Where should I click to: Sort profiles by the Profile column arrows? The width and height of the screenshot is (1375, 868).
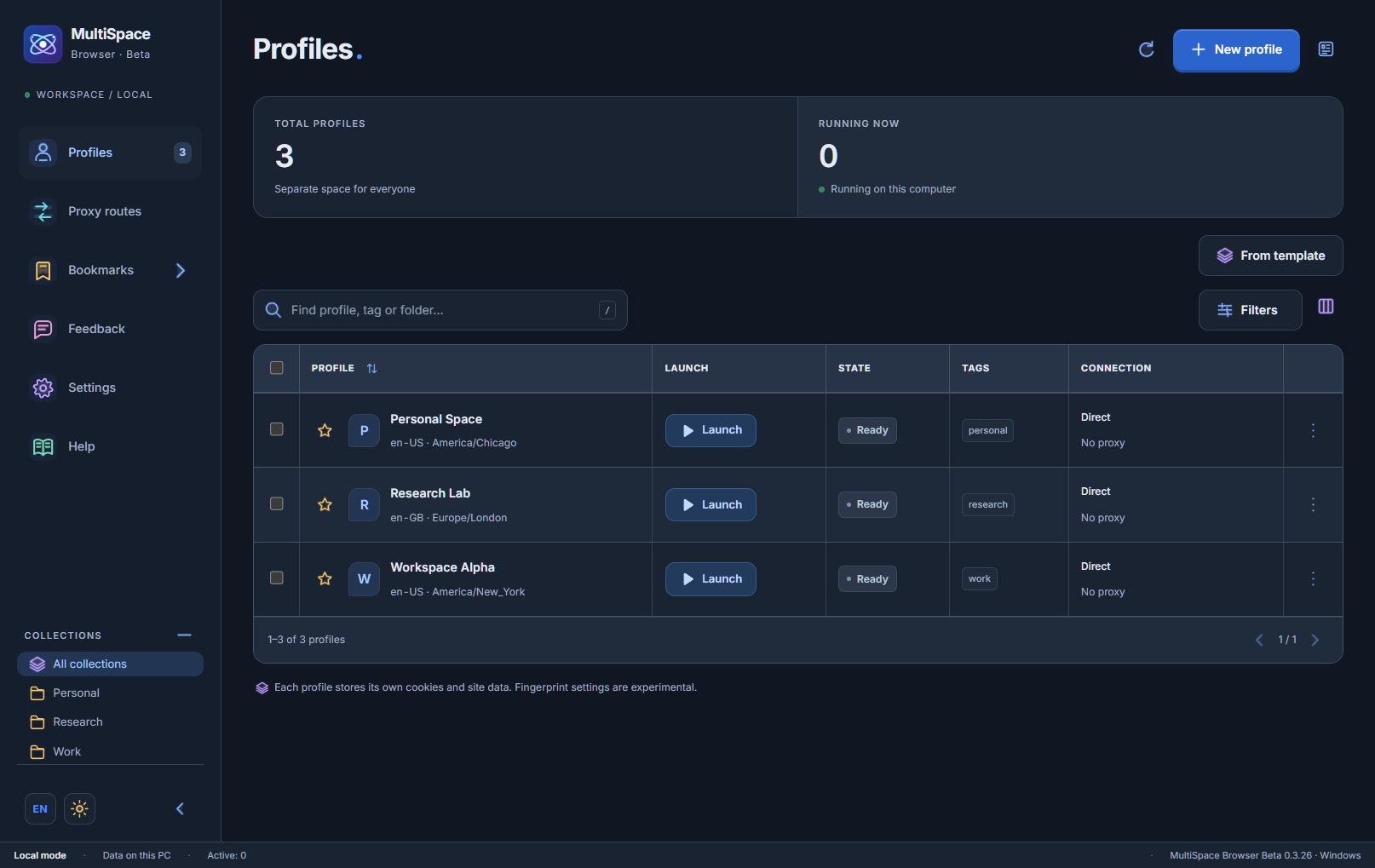pyautogui.click(x=372, y=368)
